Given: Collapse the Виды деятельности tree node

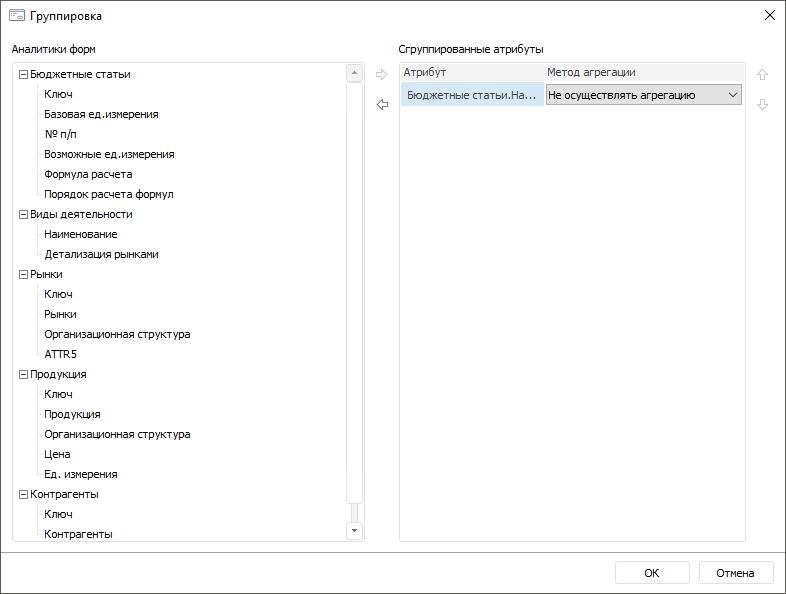Looking at the screenshot, I should pos(24,214).
